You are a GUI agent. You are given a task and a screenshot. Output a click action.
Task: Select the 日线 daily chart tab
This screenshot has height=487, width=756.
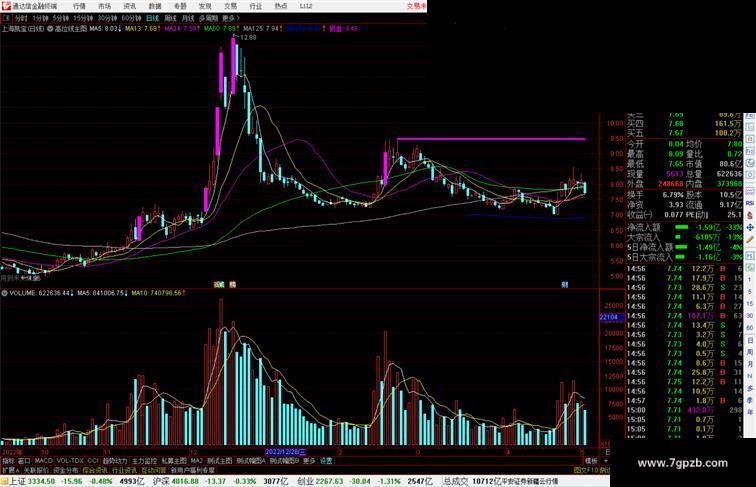coord(152,18)
